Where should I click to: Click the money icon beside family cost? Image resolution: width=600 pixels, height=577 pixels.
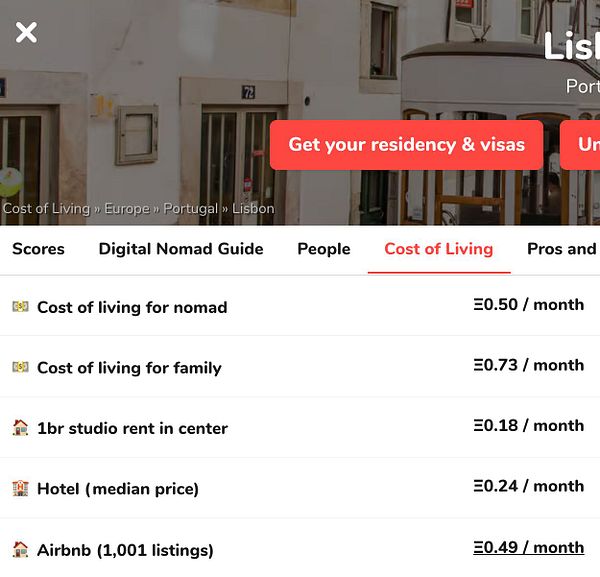pyautogui.click(x=20, y=367)
